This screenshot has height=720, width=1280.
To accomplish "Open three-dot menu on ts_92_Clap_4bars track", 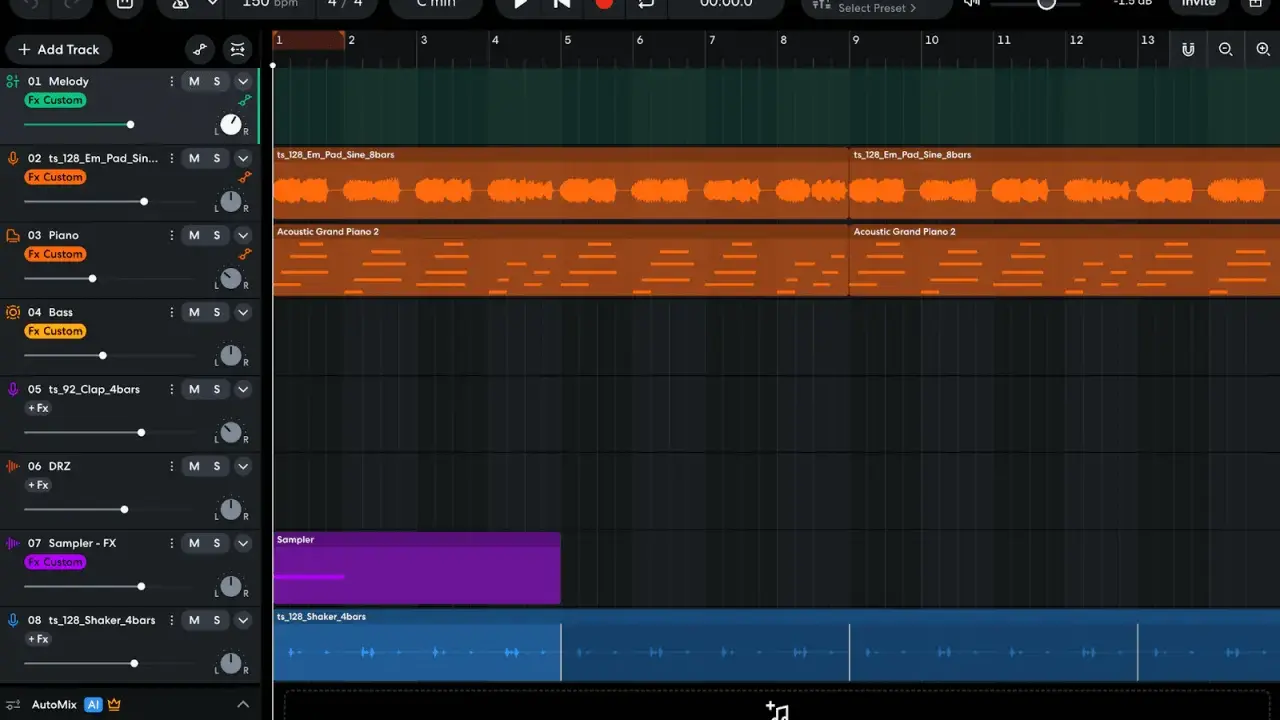I will 172,389.
